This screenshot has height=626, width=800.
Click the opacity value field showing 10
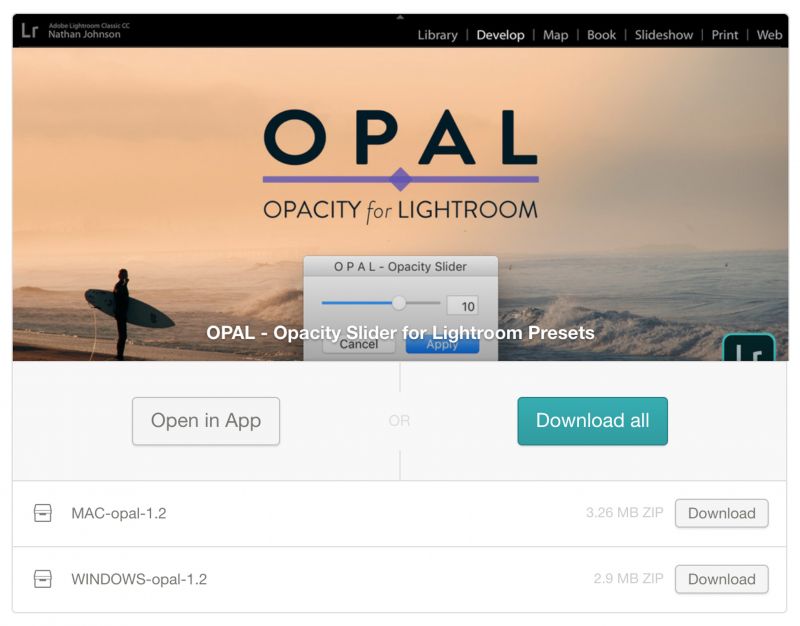(463, 306)
